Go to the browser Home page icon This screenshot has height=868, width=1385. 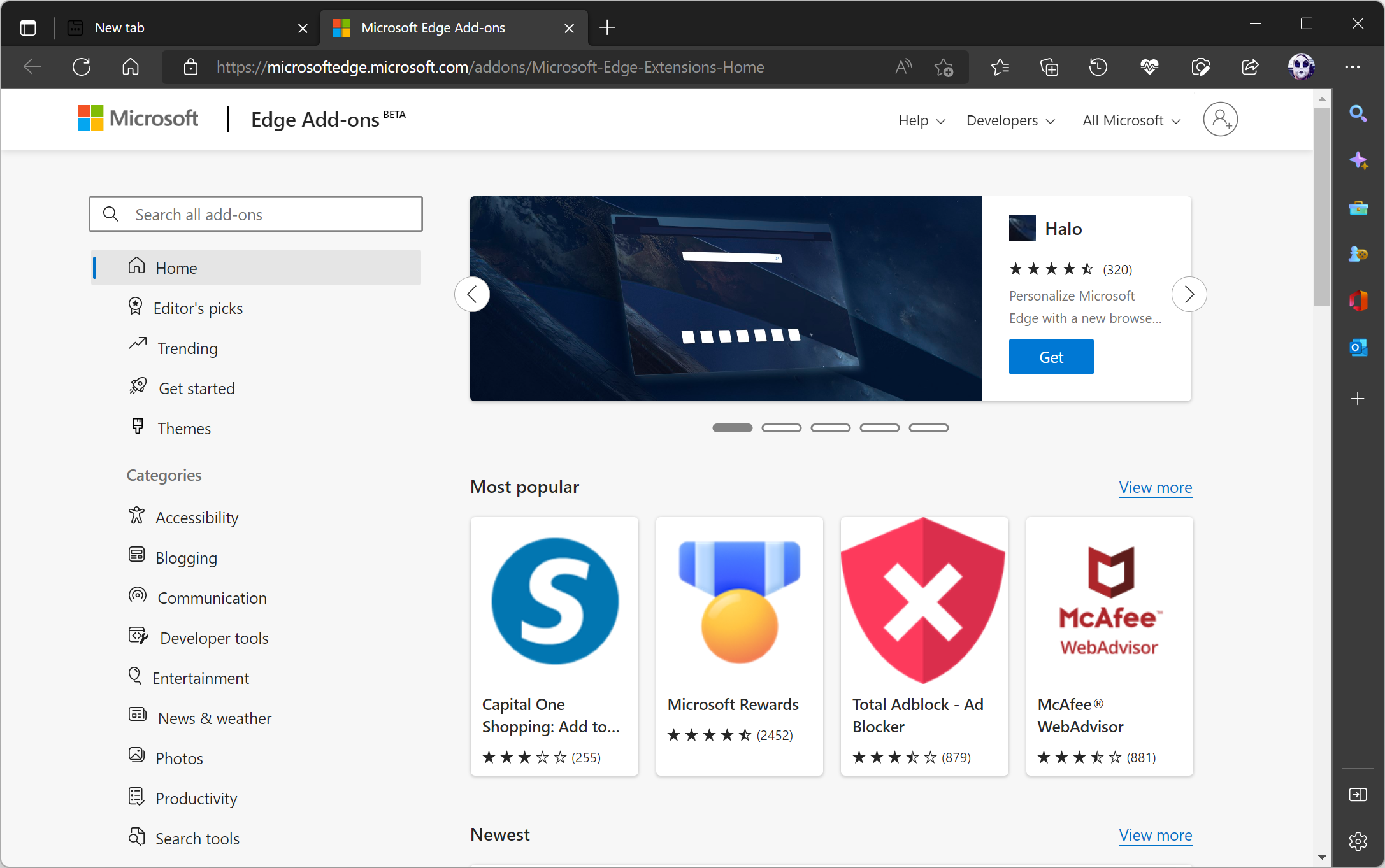131,67
